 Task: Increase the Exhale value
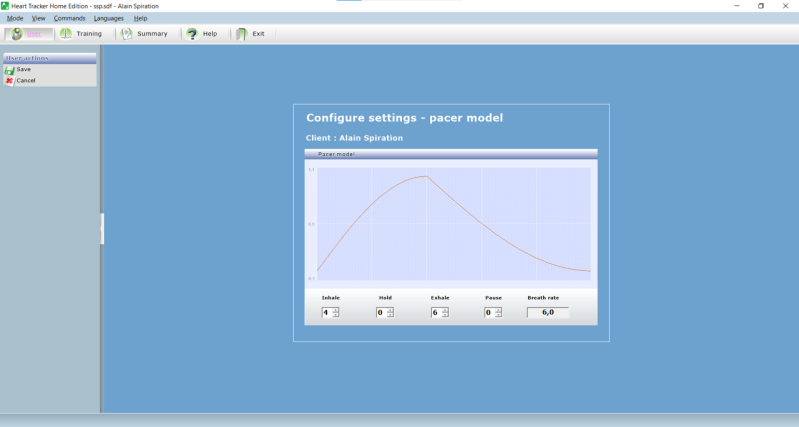[445, 310]
